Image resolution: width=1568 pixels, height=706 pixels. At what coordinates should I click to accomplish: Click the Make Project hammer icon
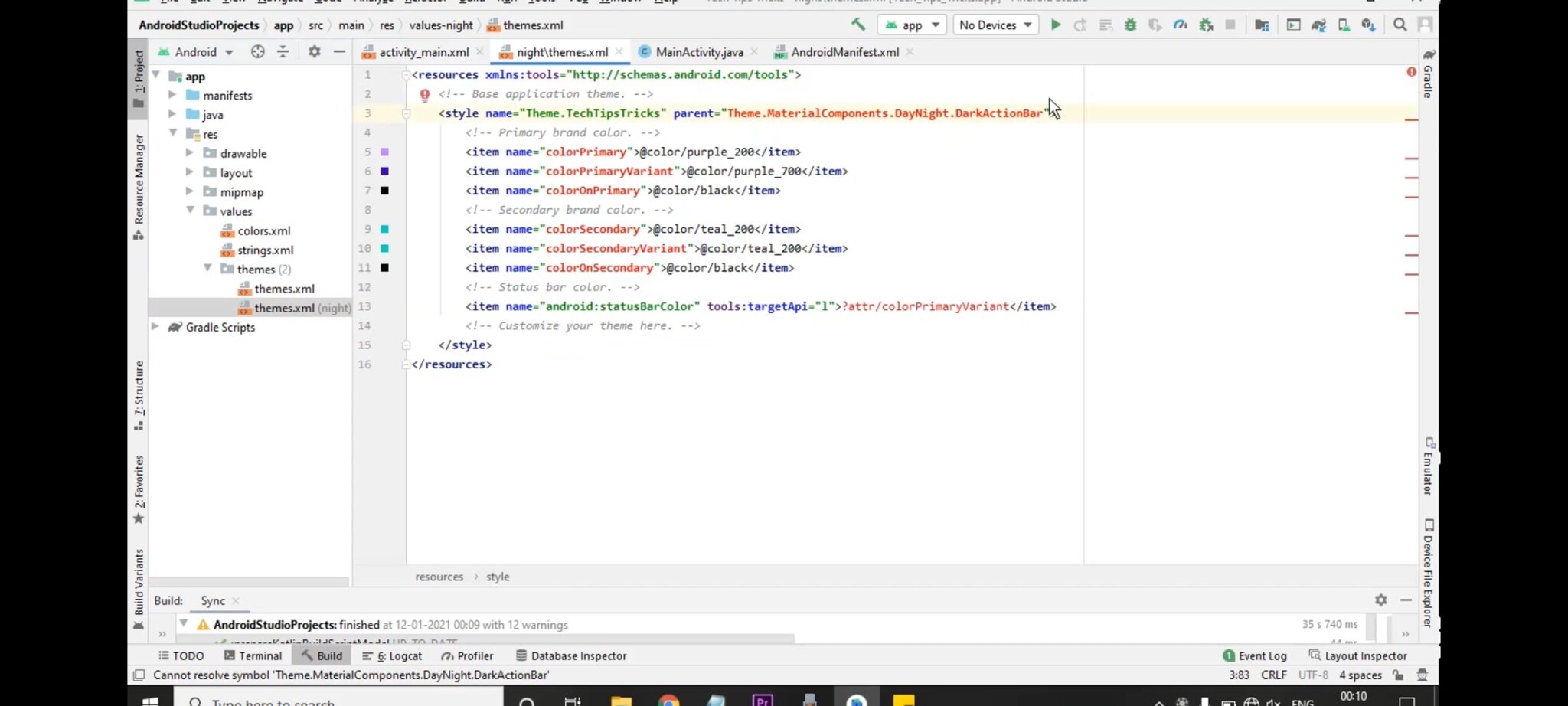pyautogui.click(x=858, y=25)
